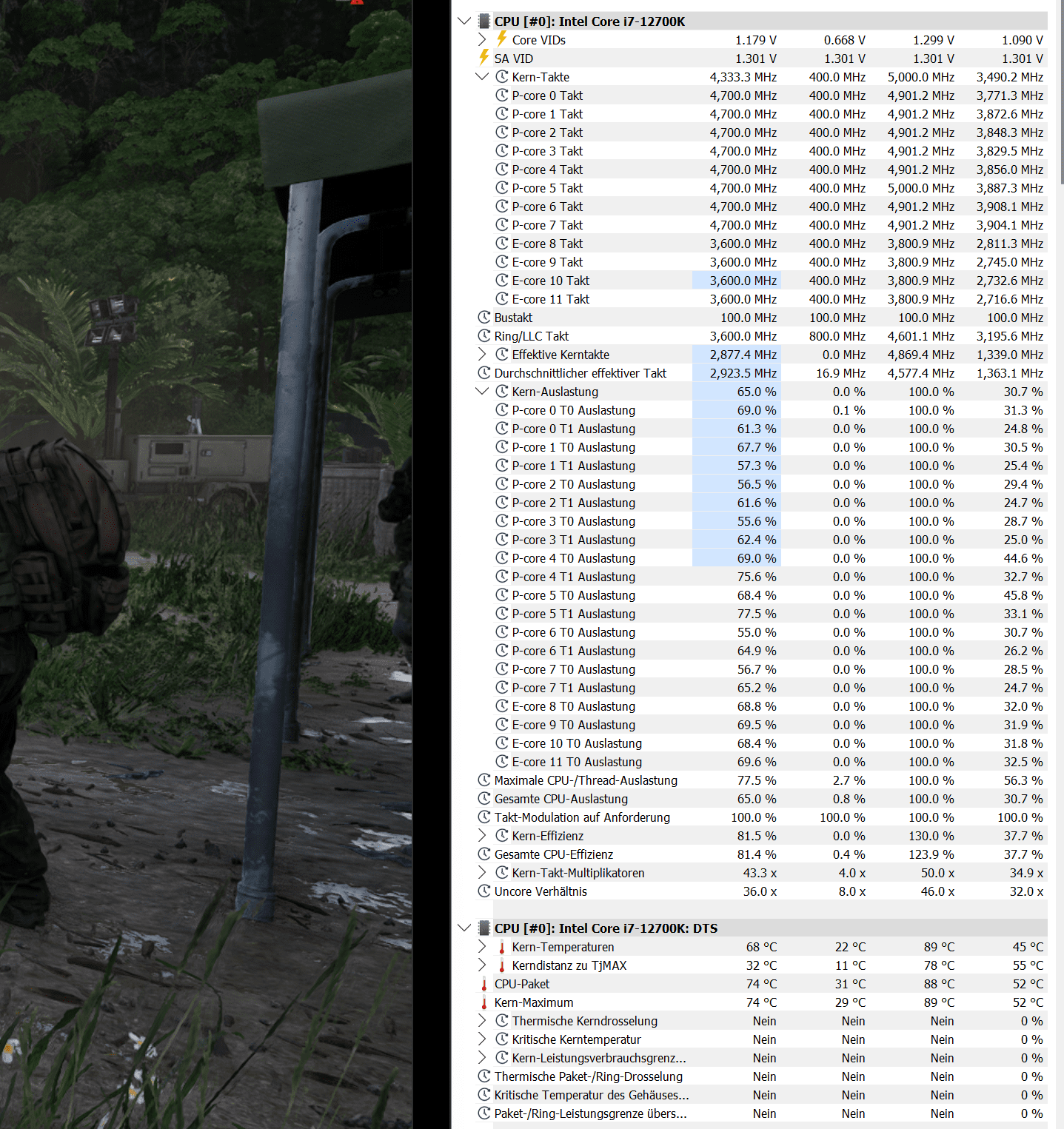Viewport: 1064px width, 1129px height.
Task: Click the highlighted 3,600.0 MHz E-core 10 value
Action: pos(743,281)
